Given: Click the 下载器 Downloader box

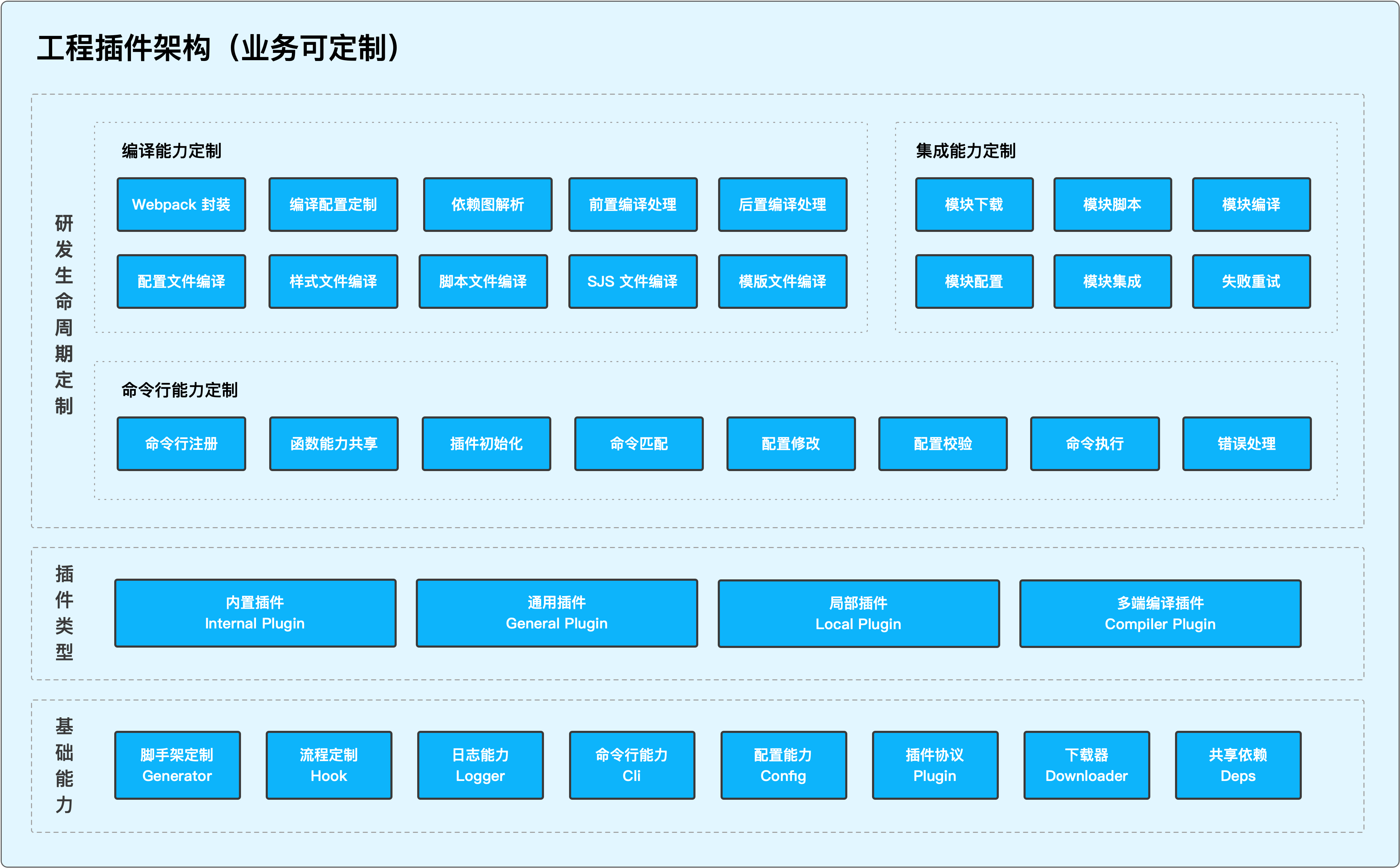Looking at the screenshot, I should [1087, 765].
